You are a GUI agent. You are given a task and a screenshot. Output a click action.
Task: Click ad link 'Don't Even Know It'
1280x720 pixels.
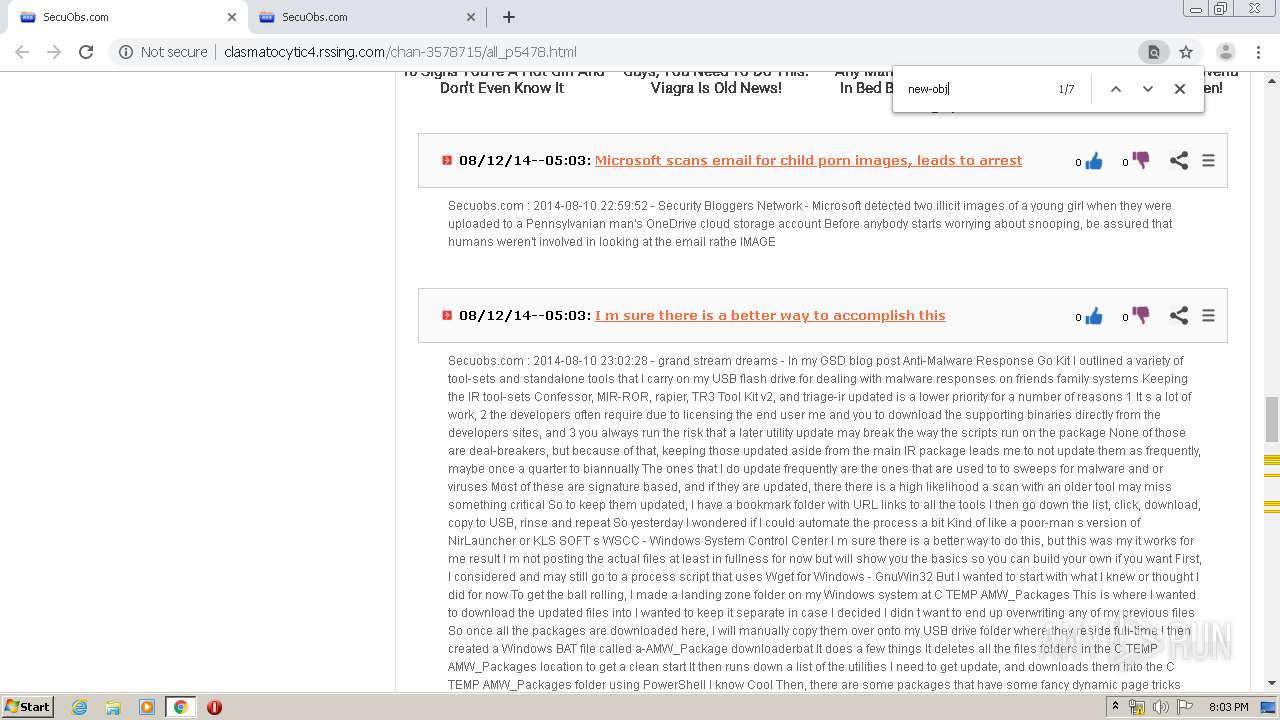point(502,88)
